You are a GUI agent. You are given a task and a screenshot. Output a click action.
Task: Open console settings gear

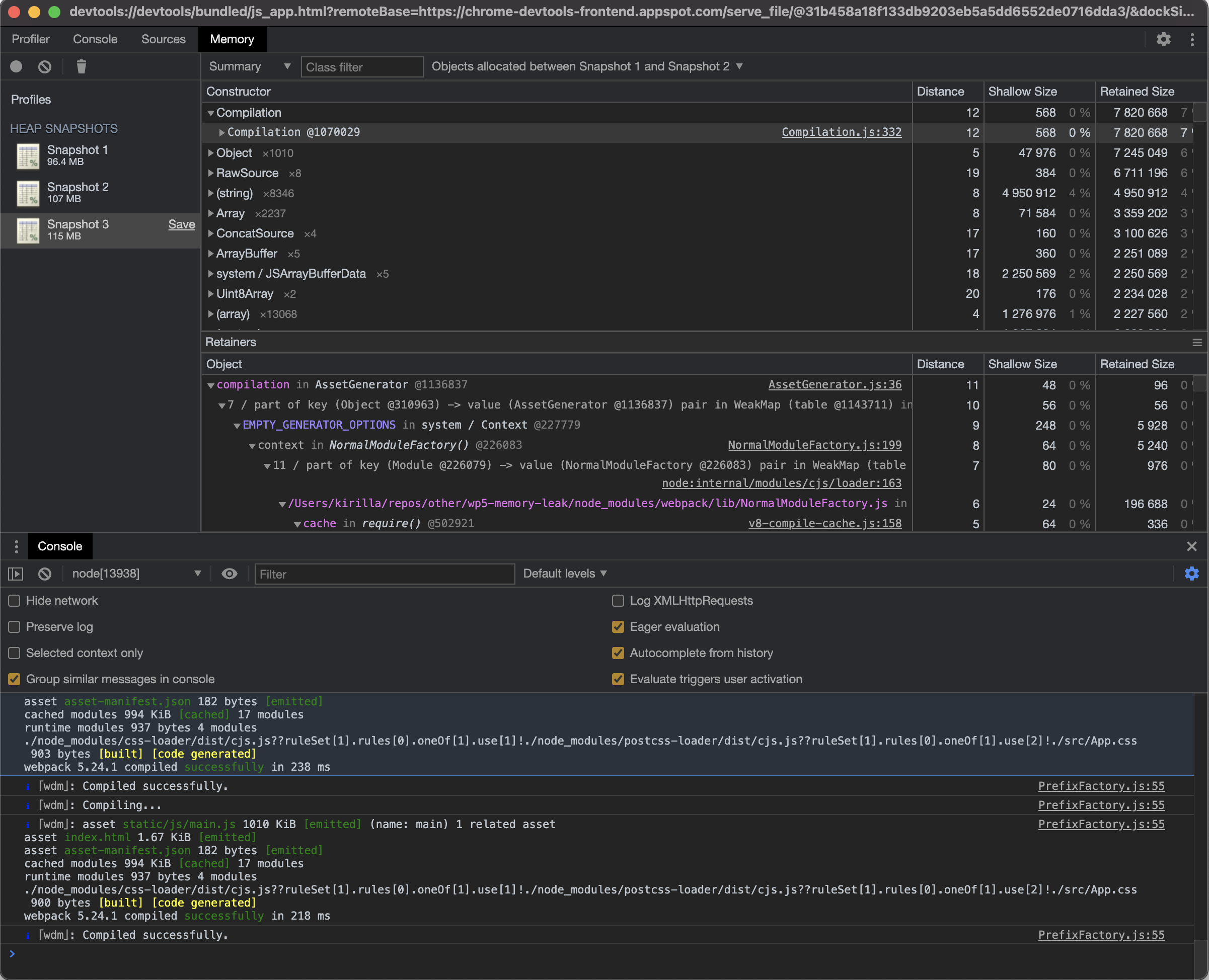pos(1191,574)
